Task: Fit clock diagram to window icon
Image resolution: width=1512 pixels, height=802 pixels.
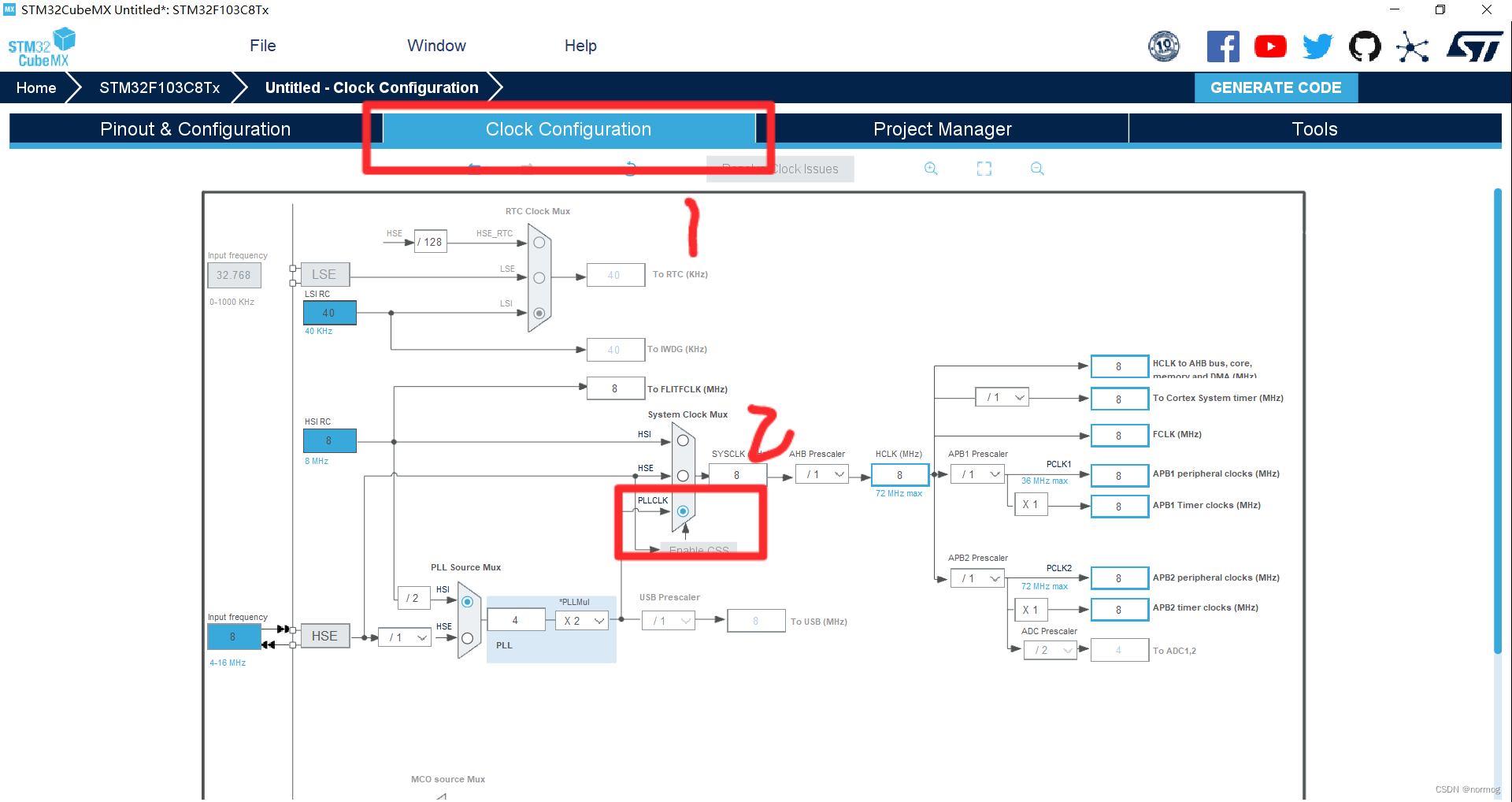Action: 984,169
